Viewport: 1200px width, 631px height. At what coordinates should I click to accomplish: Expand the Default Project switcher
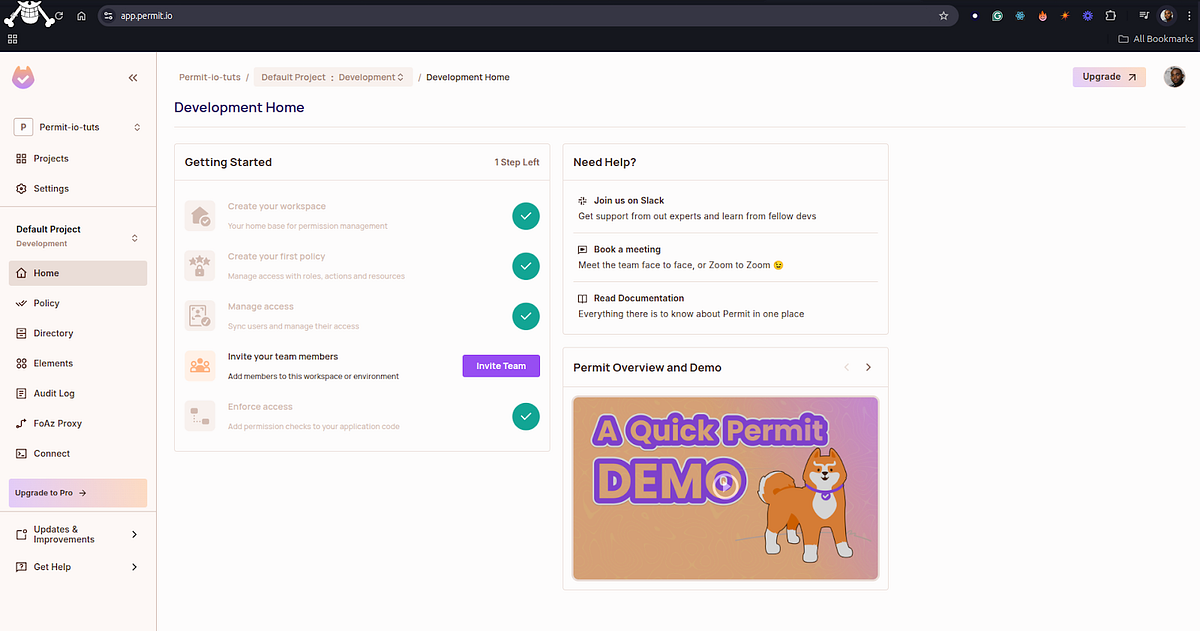(x=134, y=238)
